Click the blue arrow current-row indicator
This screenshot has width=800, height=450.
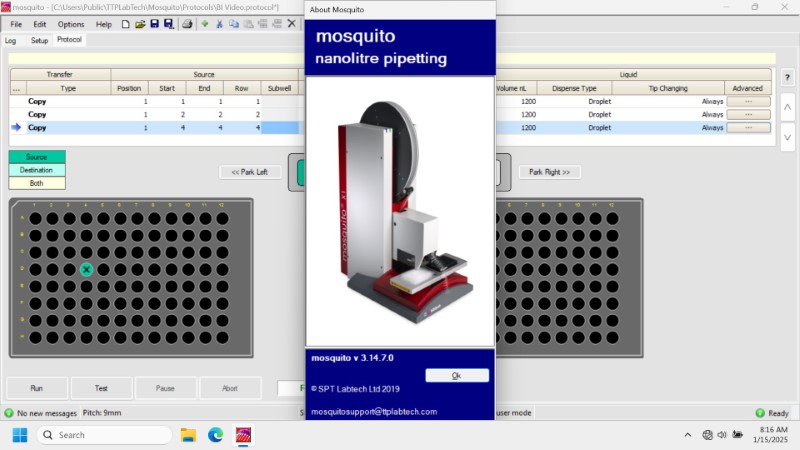pos(16,128)
